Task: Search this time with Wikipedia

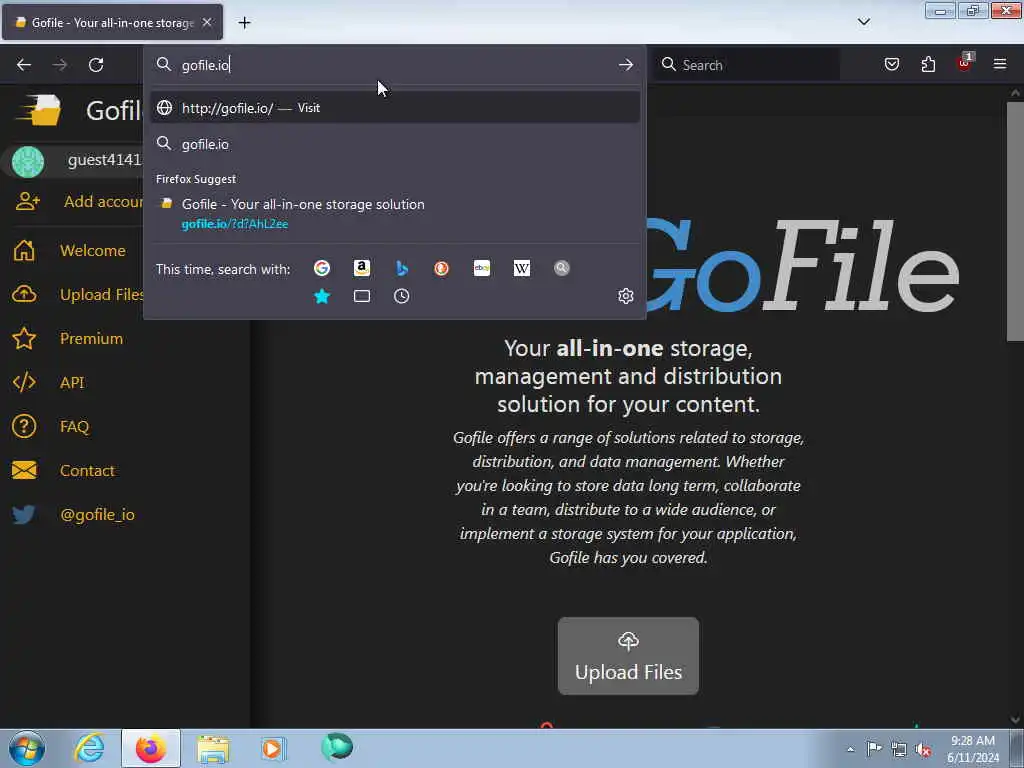Action: click(522, 268)
